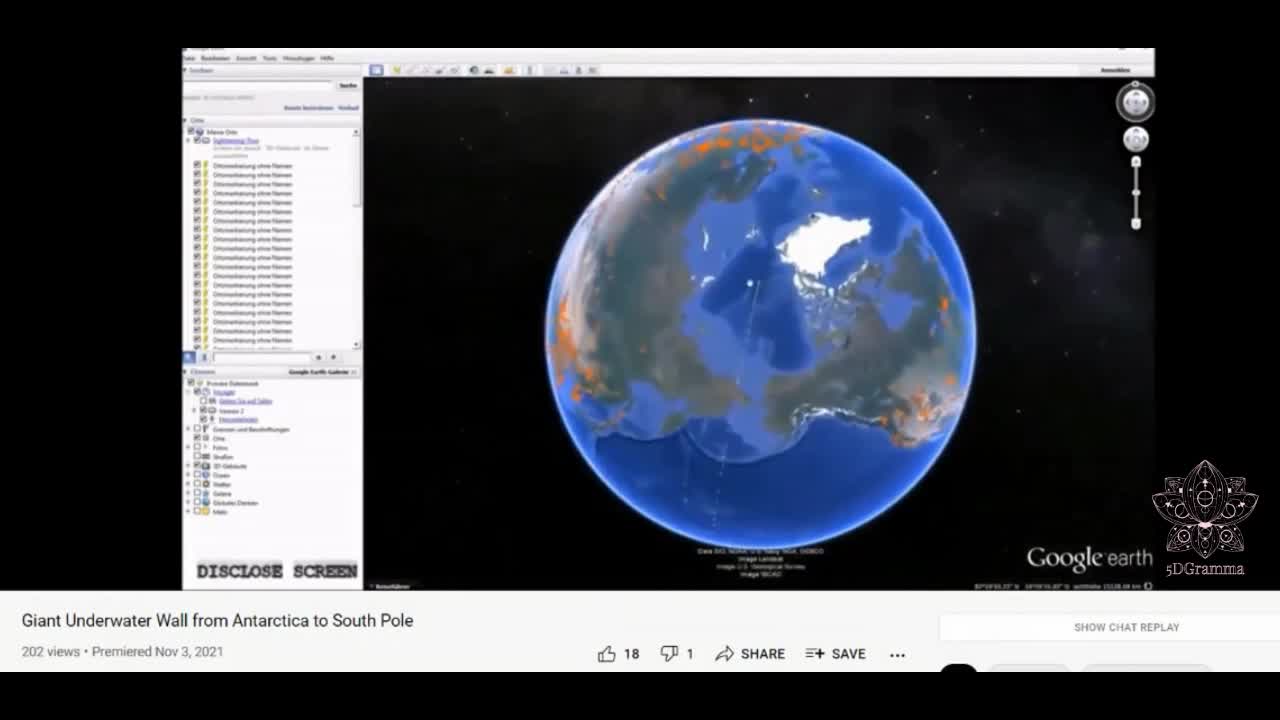Click the Places panel vertical scrollbar

(356, 238)
